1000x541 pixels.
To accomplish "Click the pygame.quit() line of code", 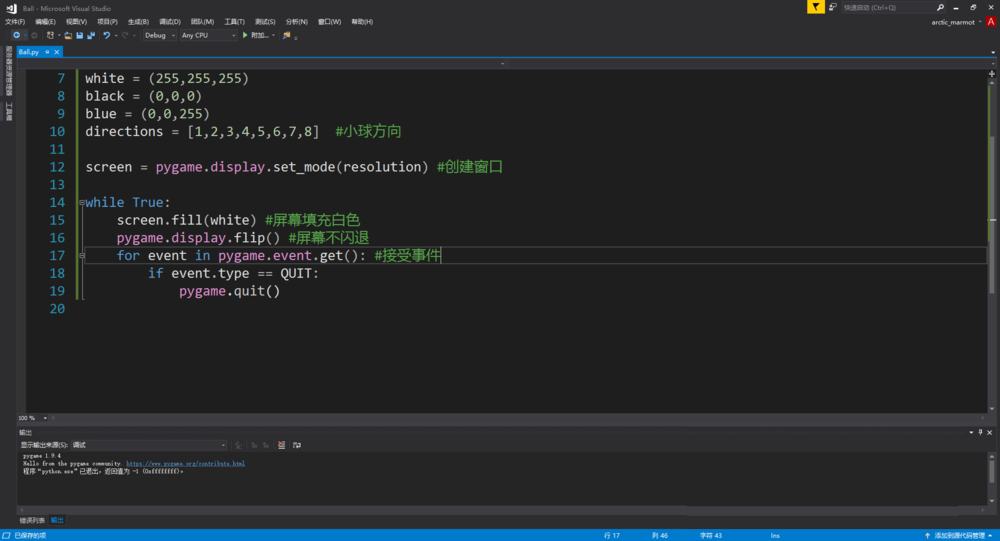I will 230,292.
